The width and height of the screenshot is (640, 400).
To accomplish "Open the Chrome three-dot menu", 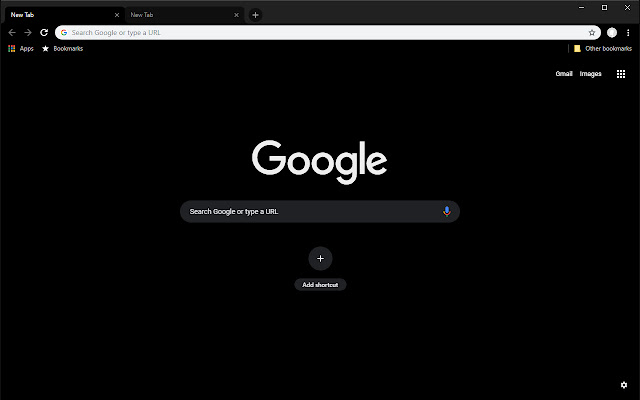I will 628,33.
